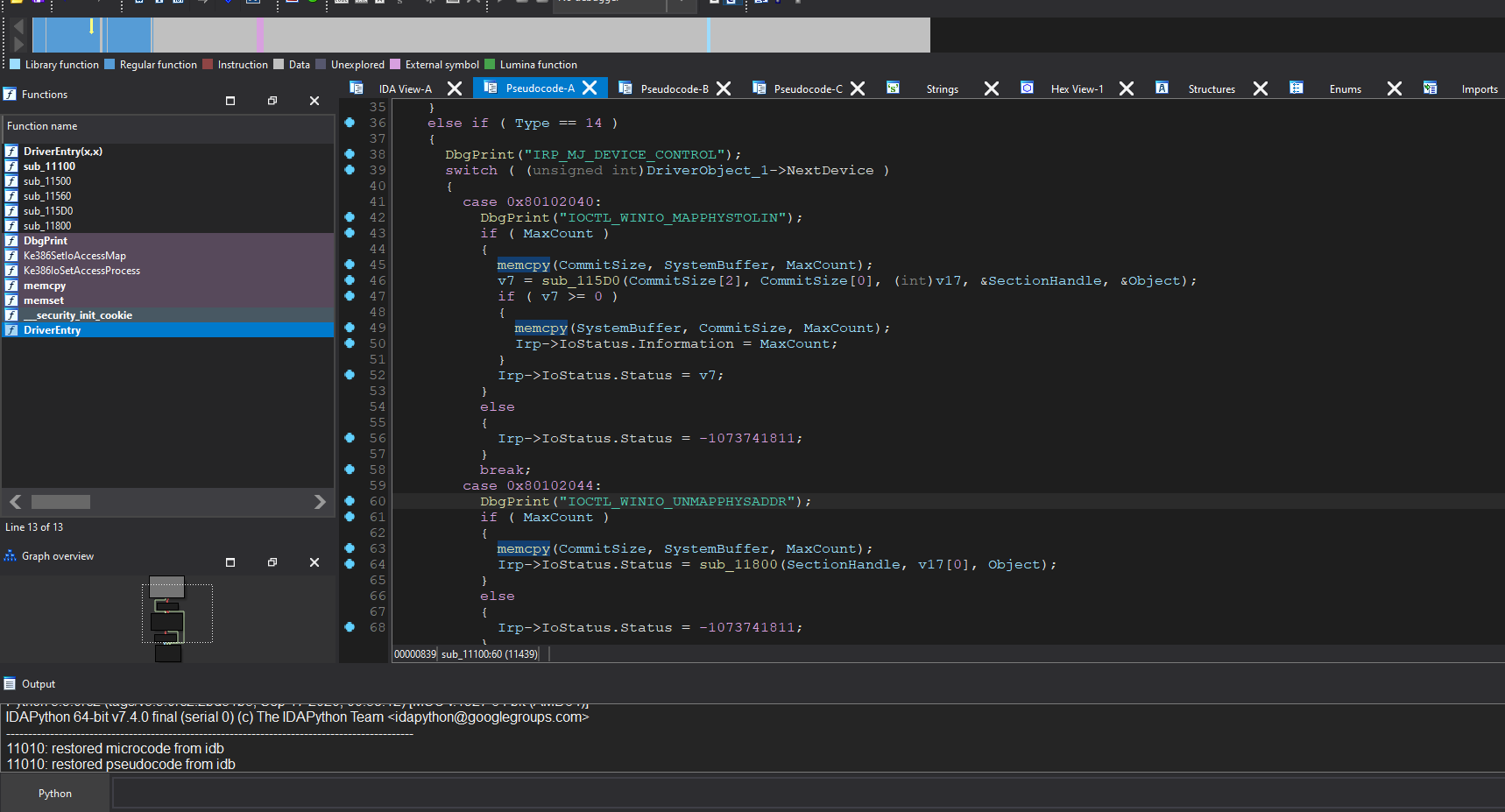Follow the sub_115D0 call on line 46
This screenshot has height=812, width=1505.
(x=580, y=281)
